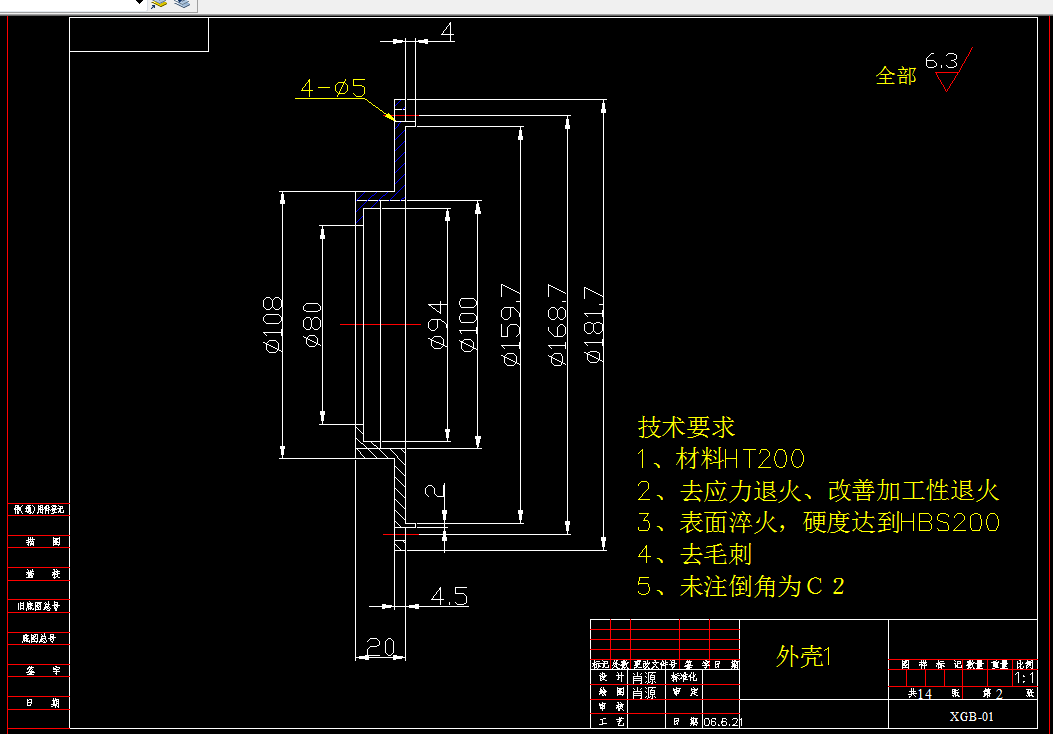
Task: Select the 外壳1 part name in title block
Action: [804, 656]
